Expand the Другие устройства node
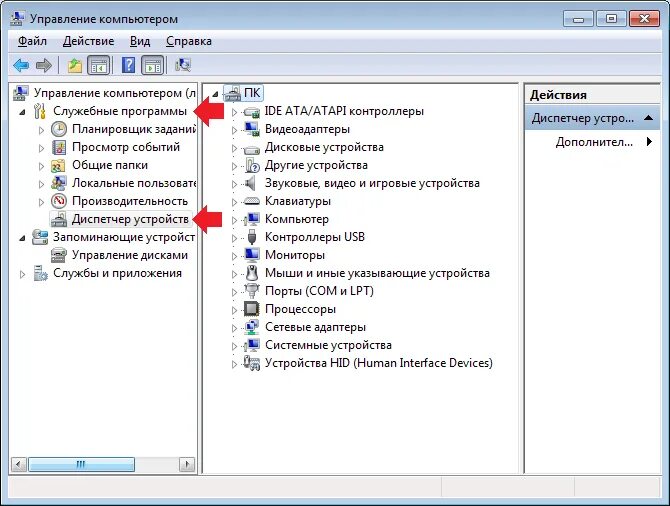This screenshot has height=506, width=670. [x=234, y=166]
